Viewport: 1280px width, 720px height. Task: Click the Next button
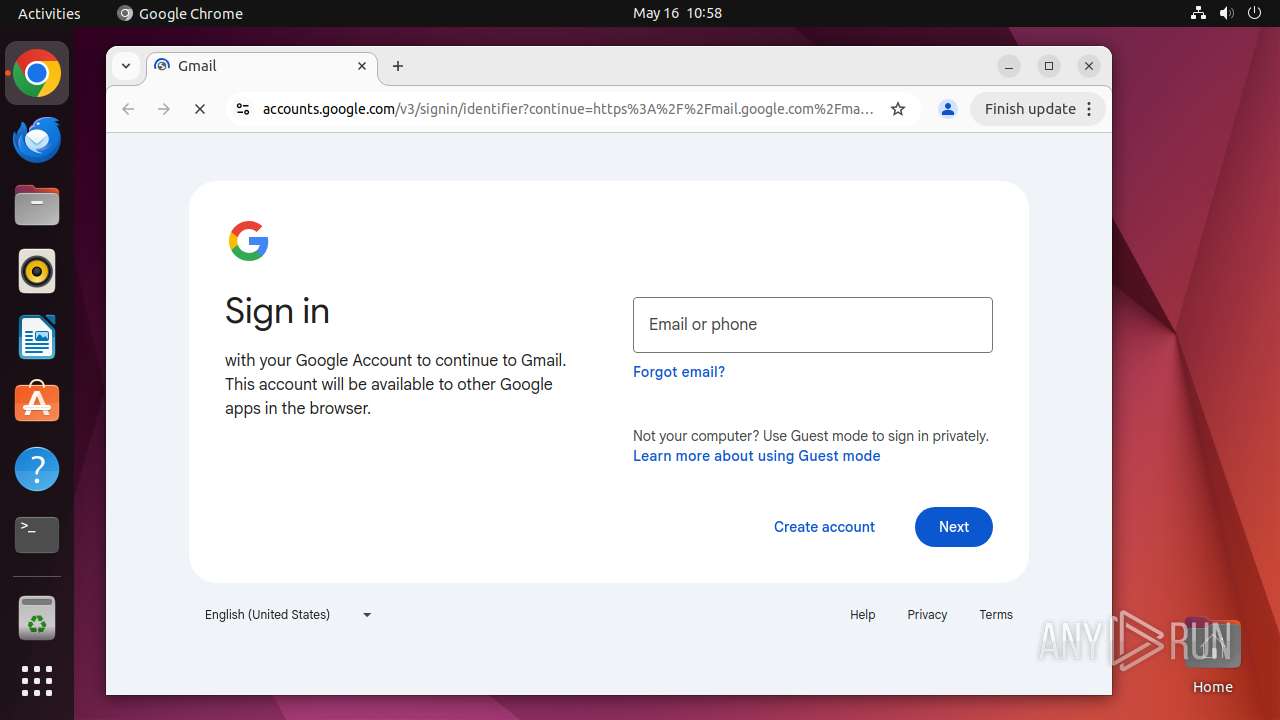click(954, 527)
